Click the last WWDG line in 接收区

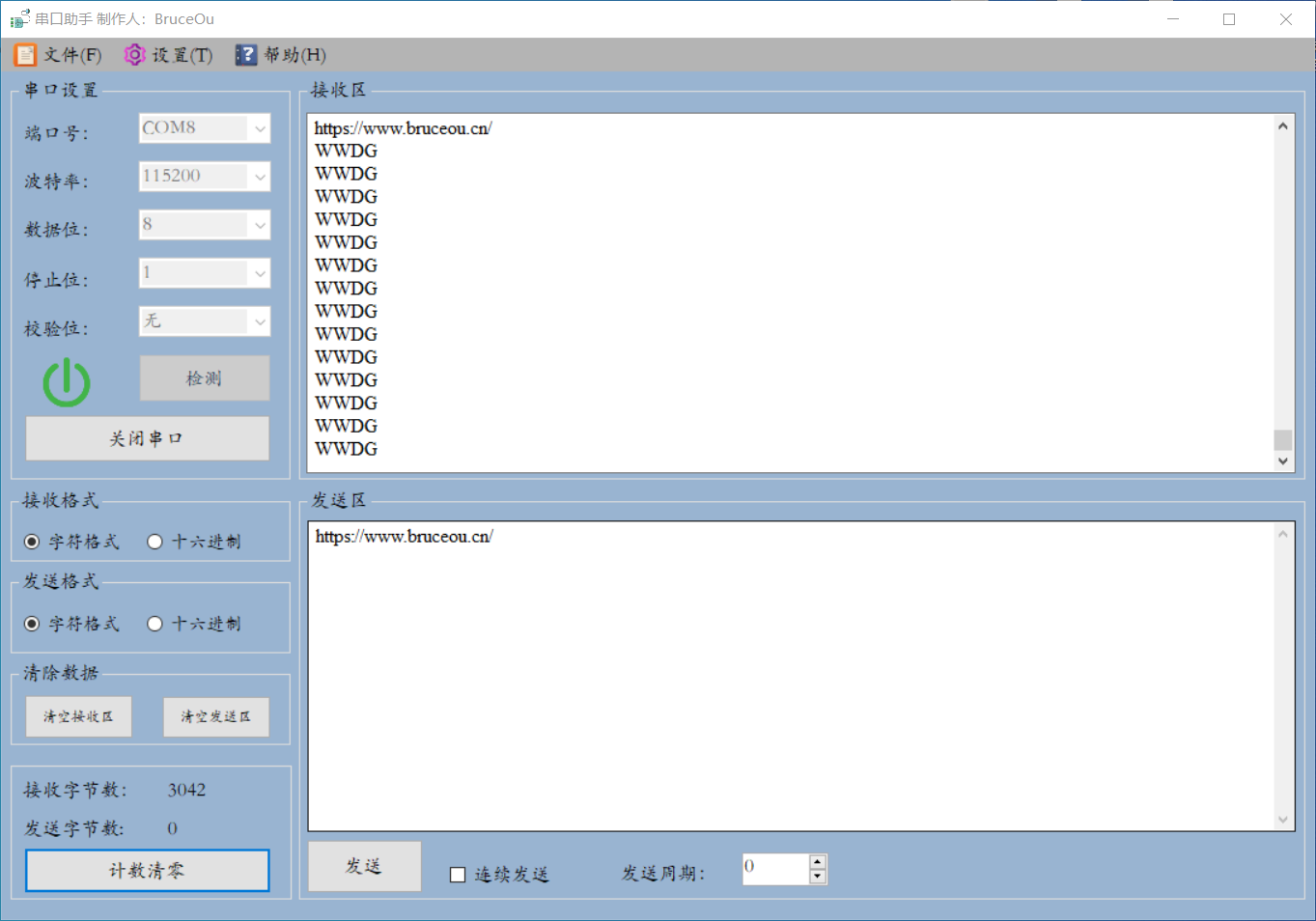click(346, 449)
